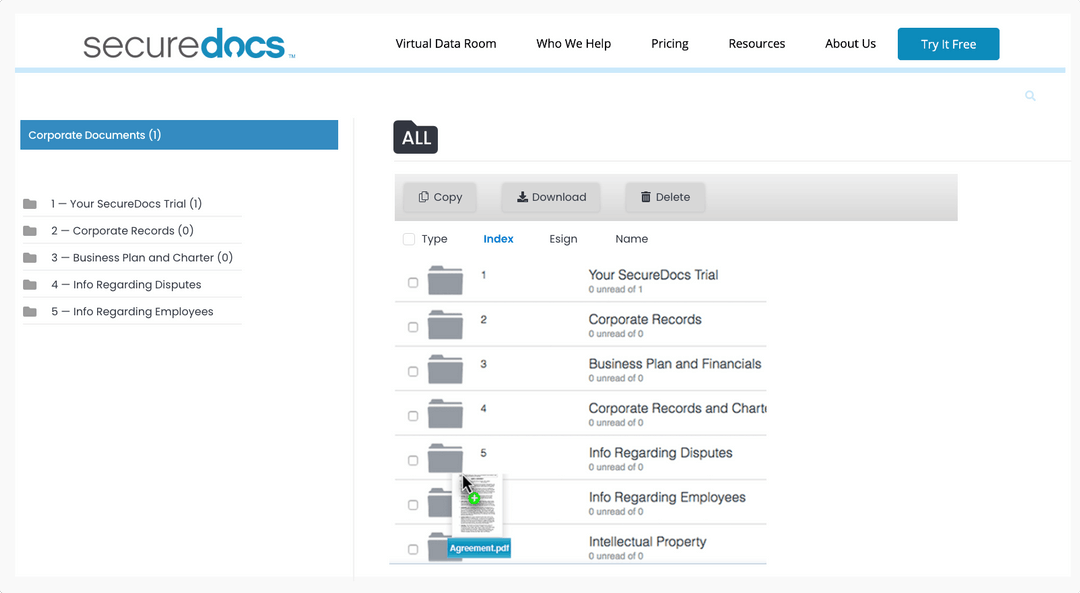Toggle the select-all checkbox in the header row

point(409,239)
